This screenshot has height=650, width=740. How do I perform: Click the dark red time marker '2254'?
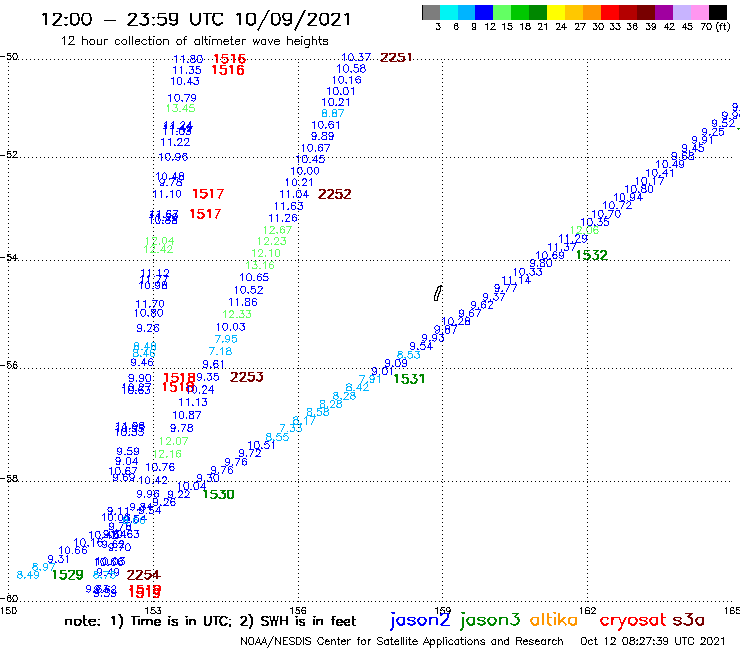pos(143,575)
